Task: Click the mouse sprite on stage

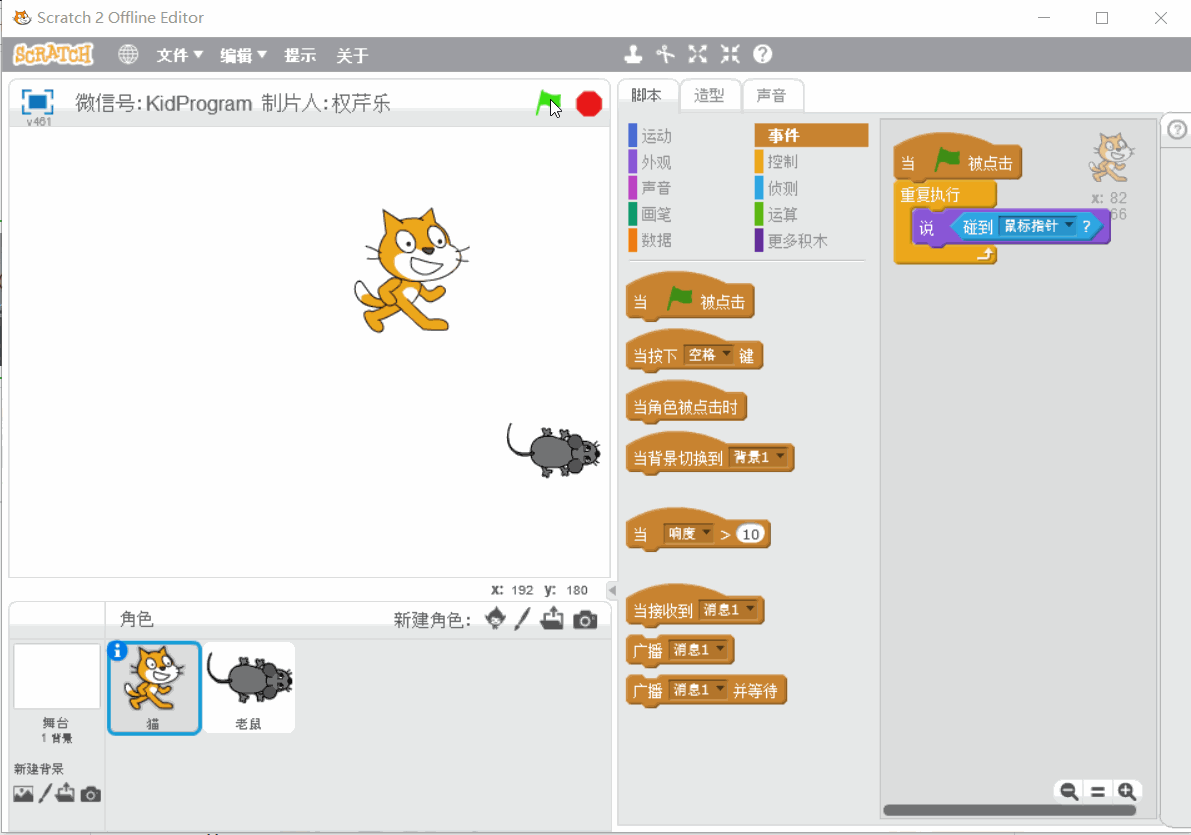Action: (x=554, y=451)
